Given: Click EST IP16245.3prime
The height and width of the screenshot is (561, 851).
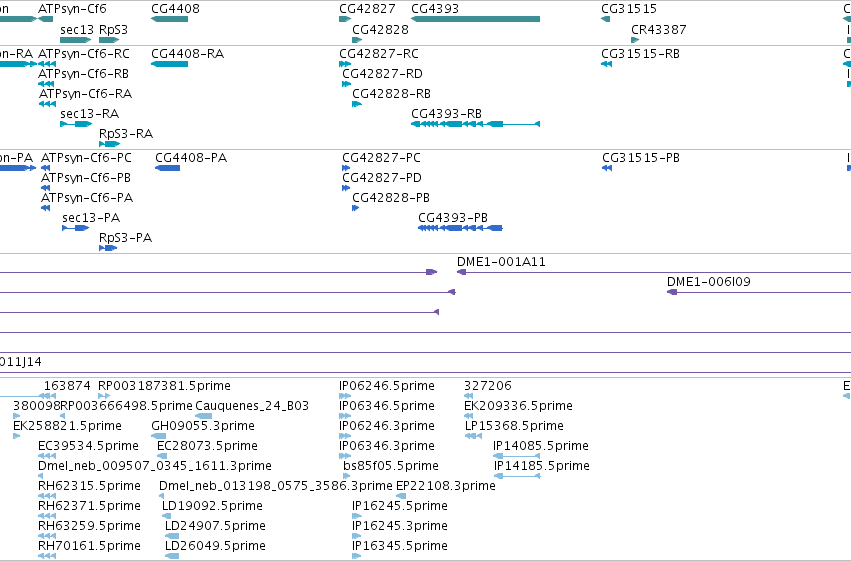Looking at the screenshot, I should click(x=400, y=527).
